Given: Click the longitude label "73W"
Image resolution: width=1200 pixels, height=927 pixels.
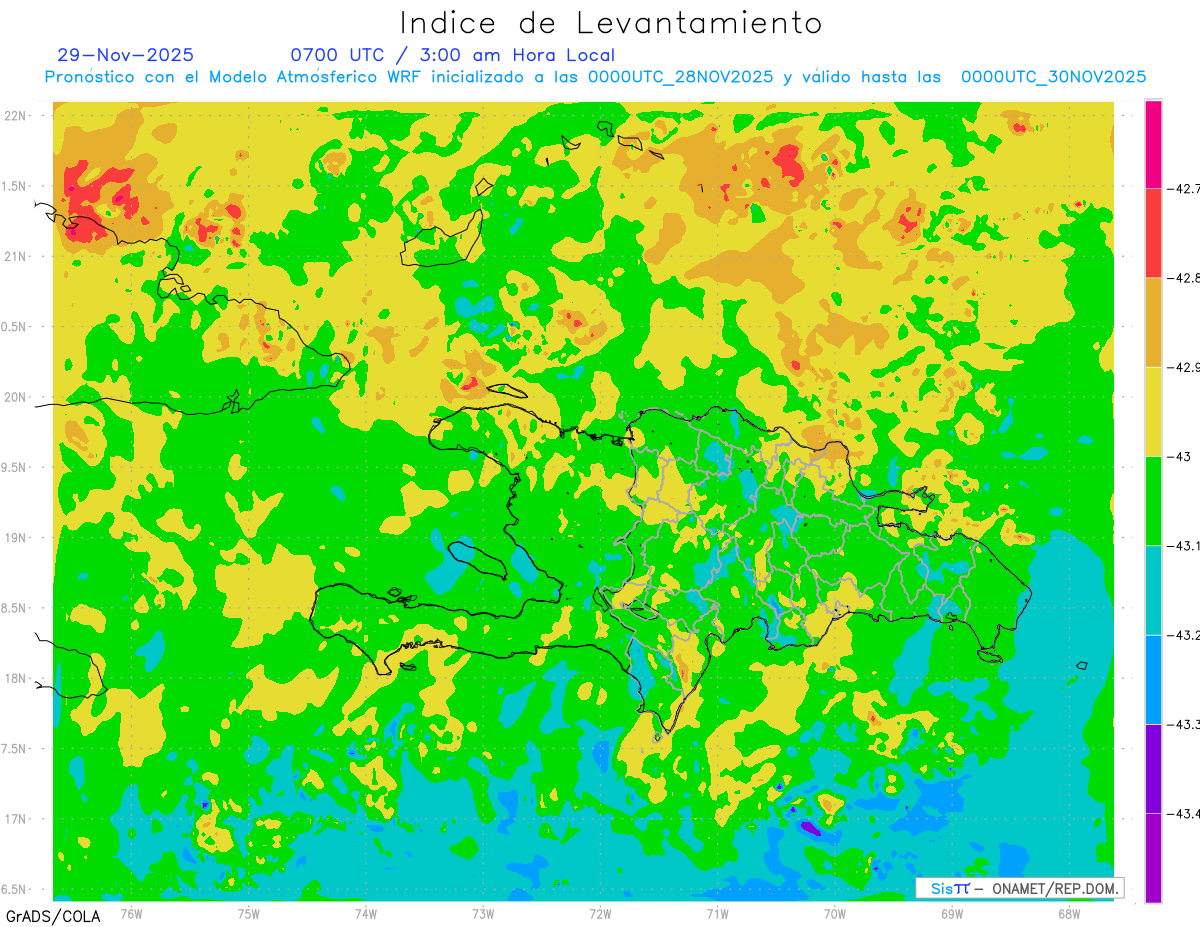Looking at the screenshot, I should [483, 913].
